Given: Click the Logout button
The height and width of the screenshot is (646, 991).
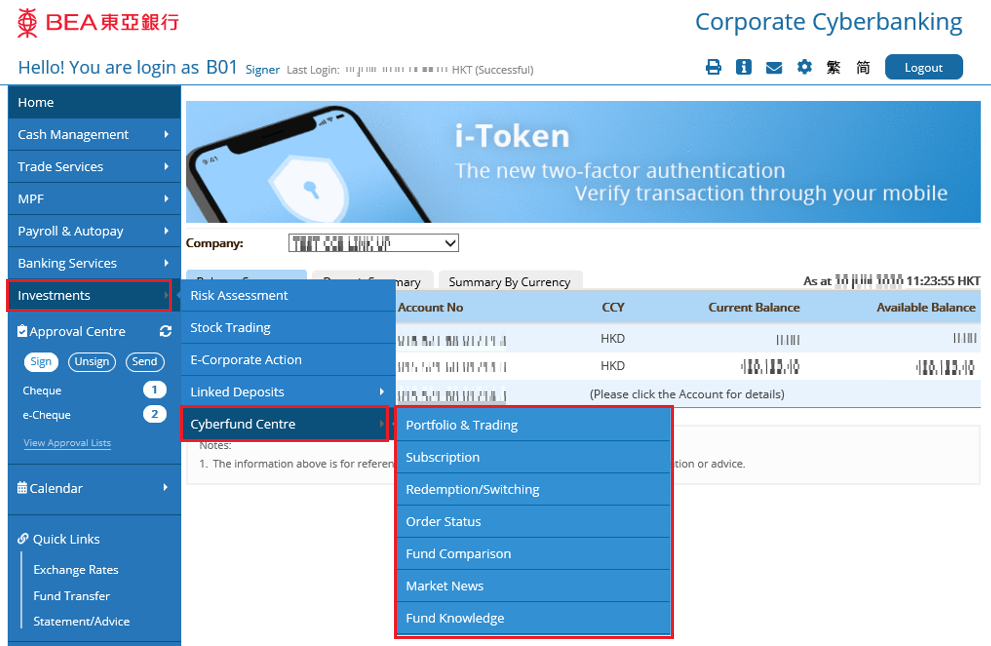Looking at the screenshot, I should click(923, 68).
